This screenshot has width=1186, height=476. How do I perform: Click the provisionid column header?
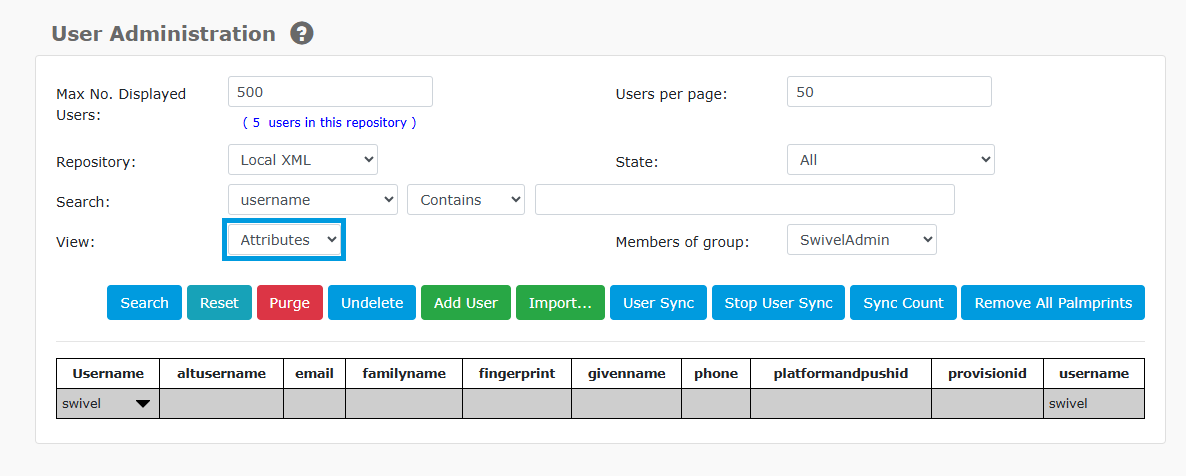988,374
